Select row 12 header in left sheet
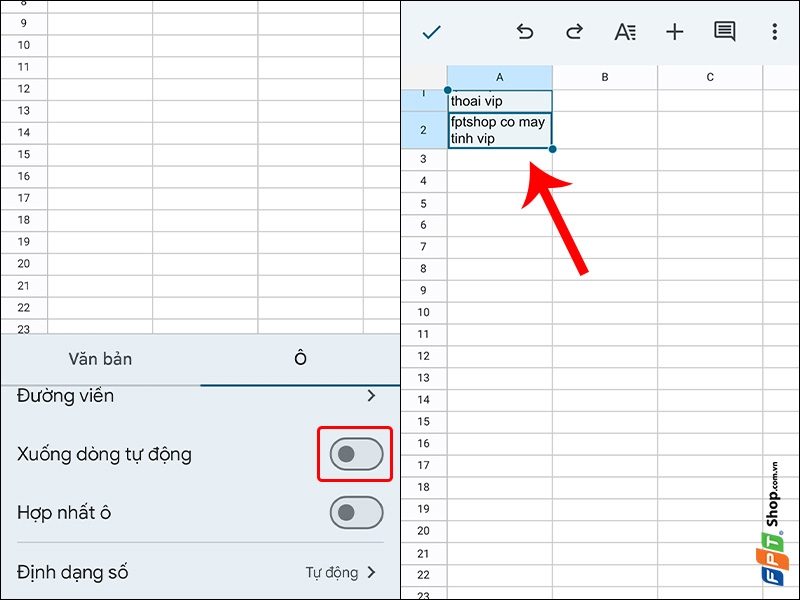Screen dimensions: 800x600 pos(24,89)
